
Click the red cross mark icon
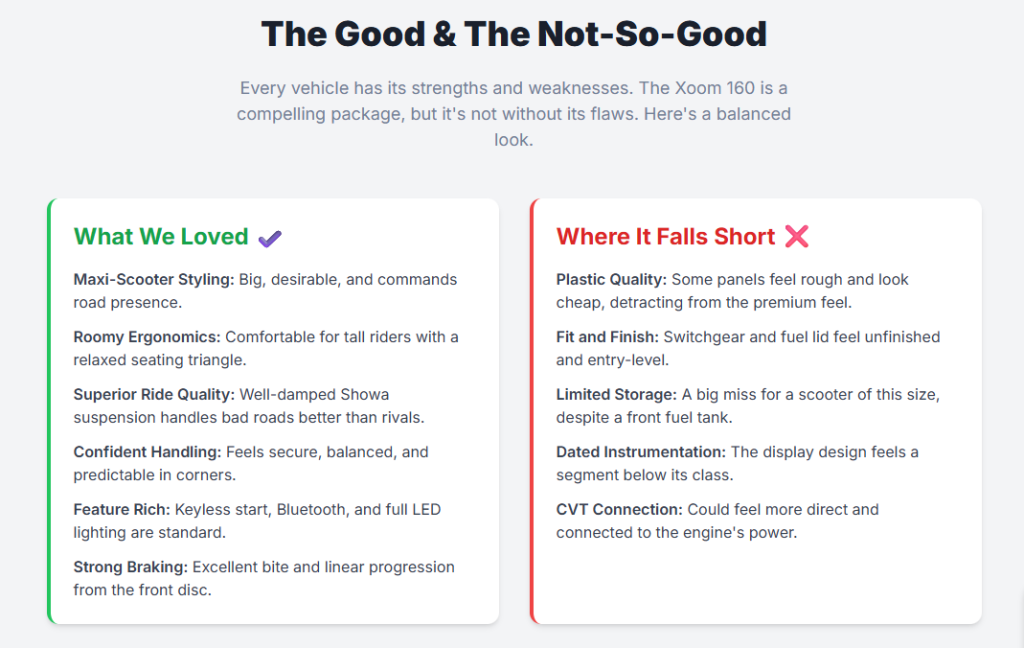coord(796,237)
